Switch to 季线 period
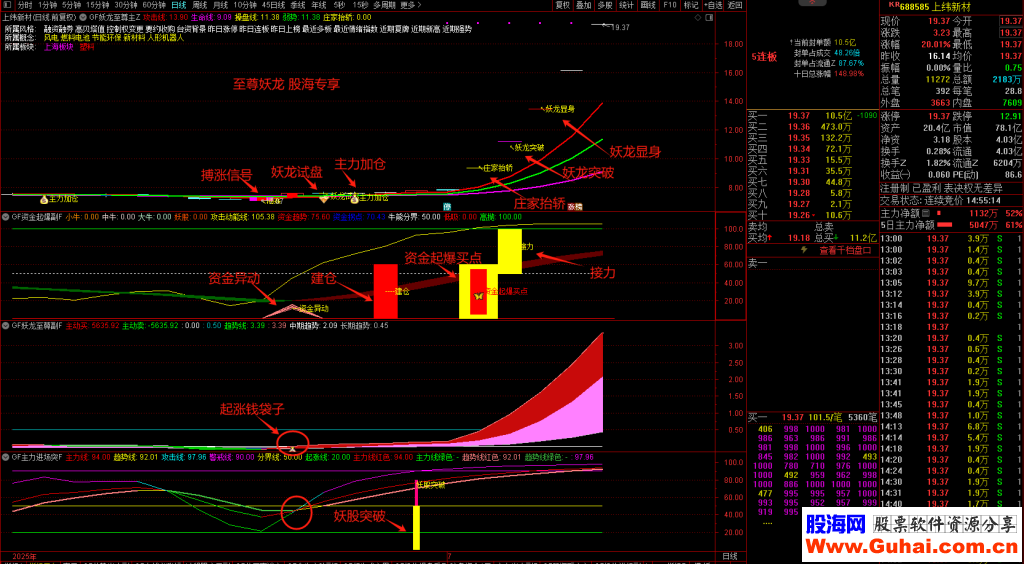This screenshot has width=1024, height=564. pyautogui.click(x=297, y=5)
